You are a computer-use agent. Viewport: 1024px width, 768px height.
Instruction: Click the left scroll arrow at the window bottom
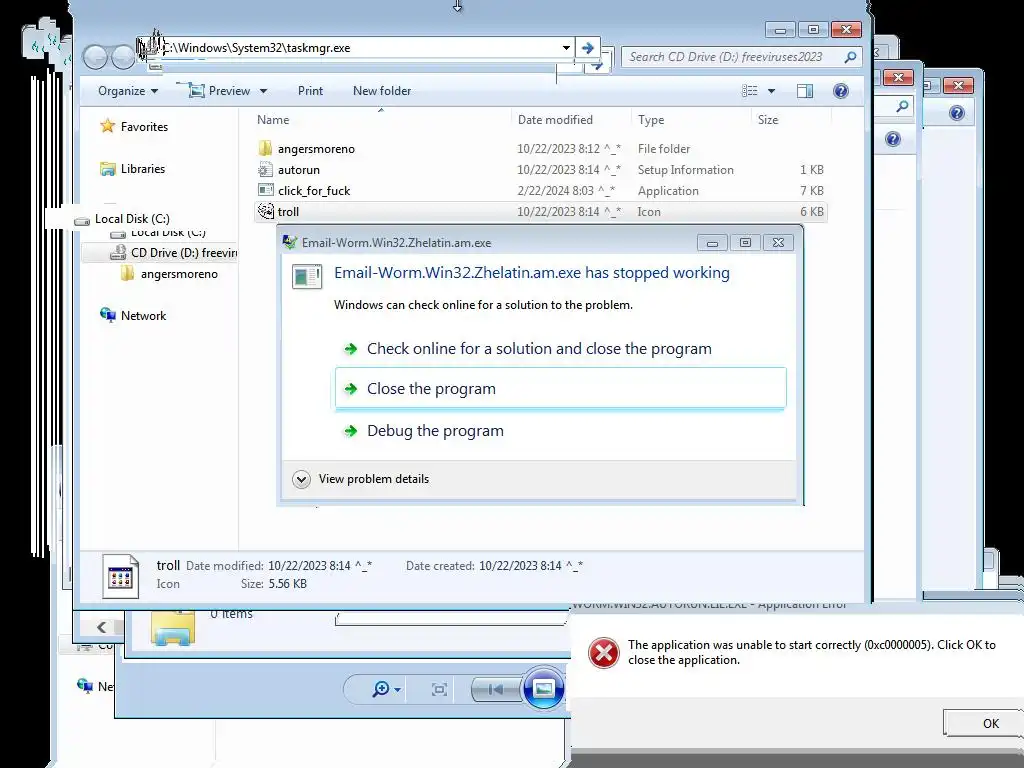[101, 628]
